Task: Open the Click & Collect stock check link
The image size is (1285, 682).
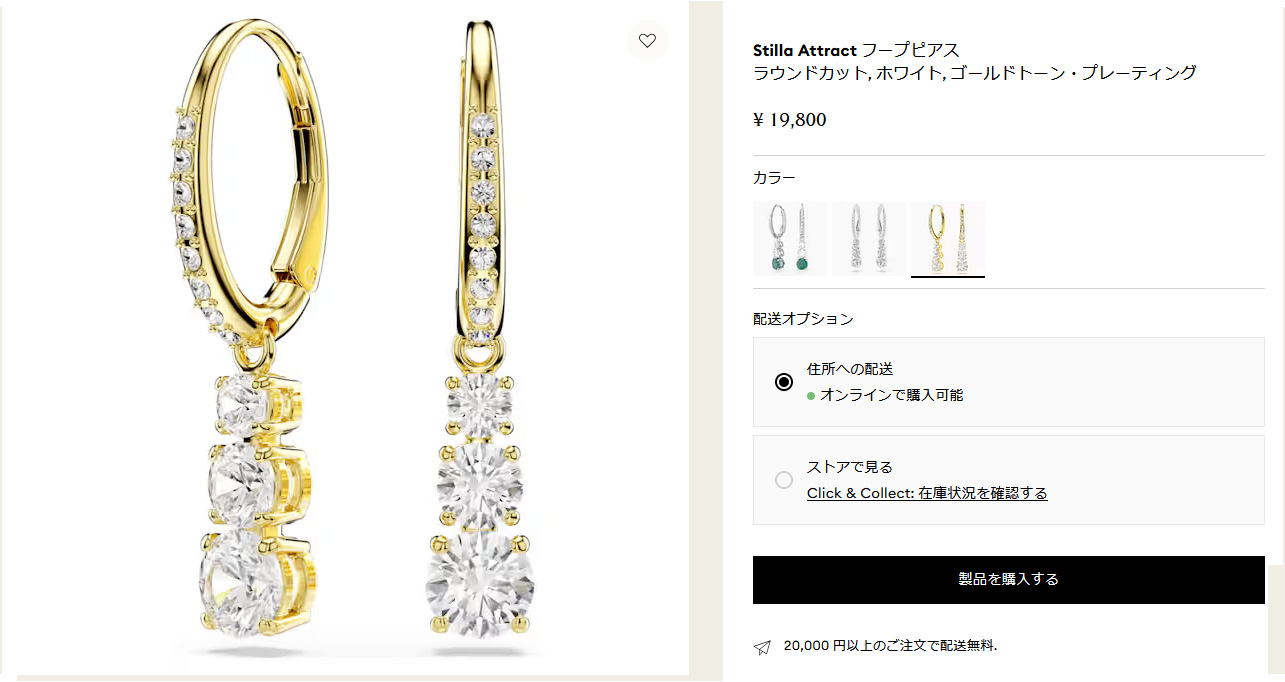Action: (928, 493)
